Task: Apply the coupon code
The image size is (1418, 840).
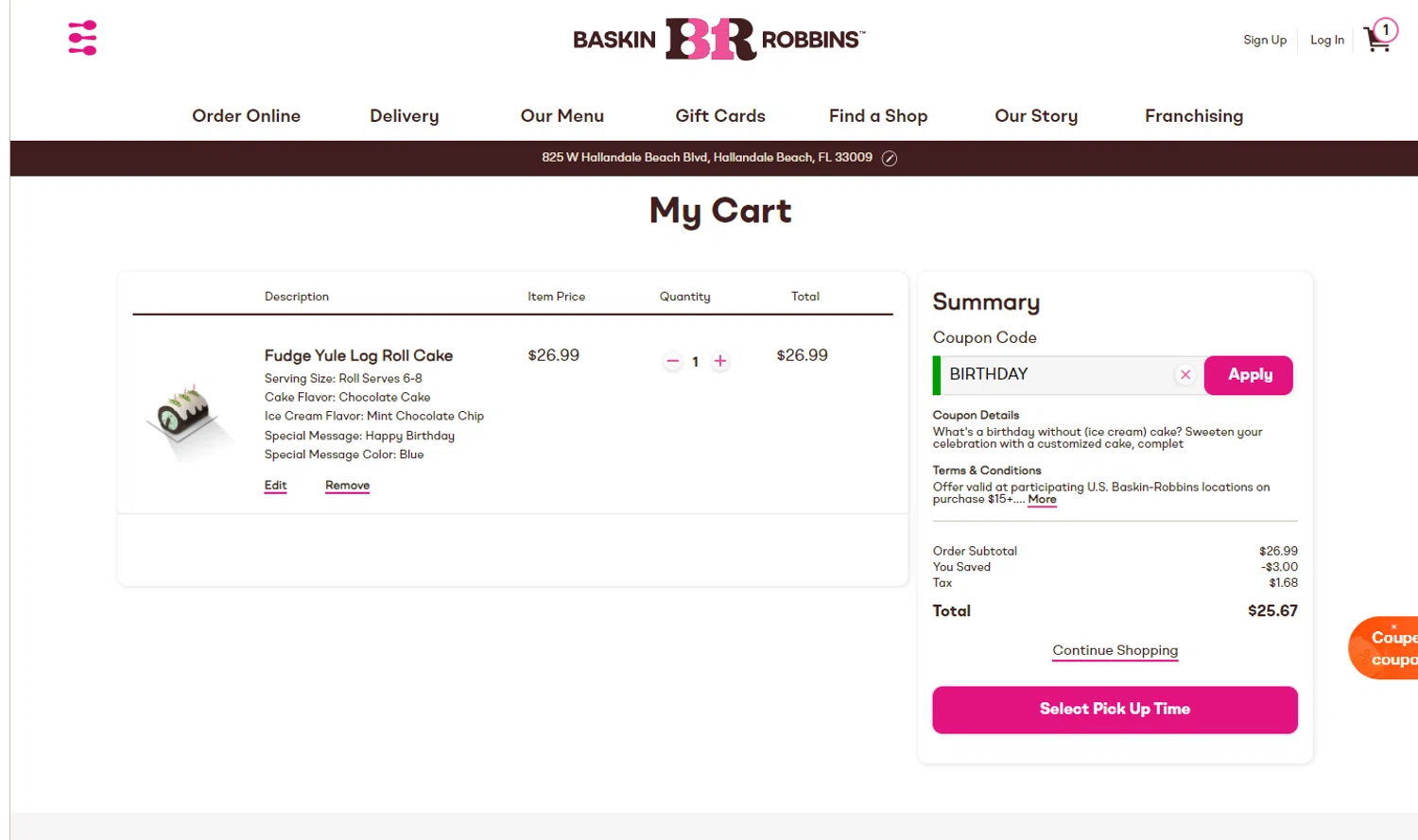Action: (1249, 375)
